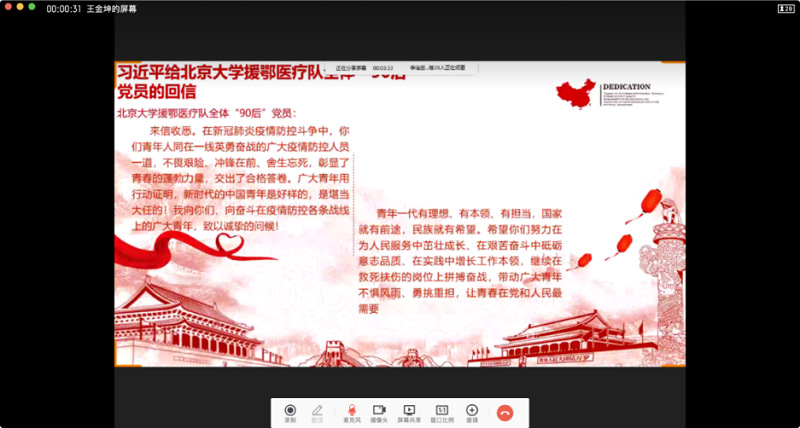Open the participant count badge at top right
The height and width of the screenshot is (428, 800).
(x=784, y=7)
